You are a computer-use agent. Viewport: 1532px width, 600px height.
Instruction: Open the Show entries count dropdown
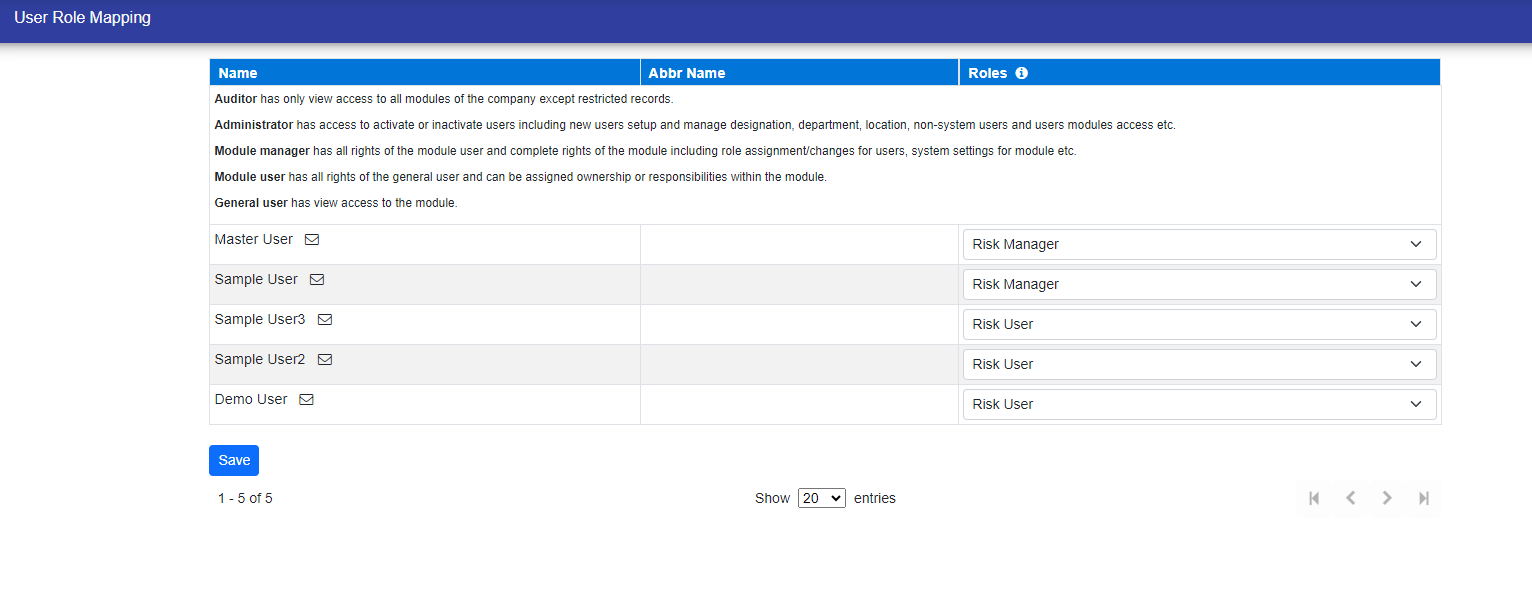click(821, 498)
